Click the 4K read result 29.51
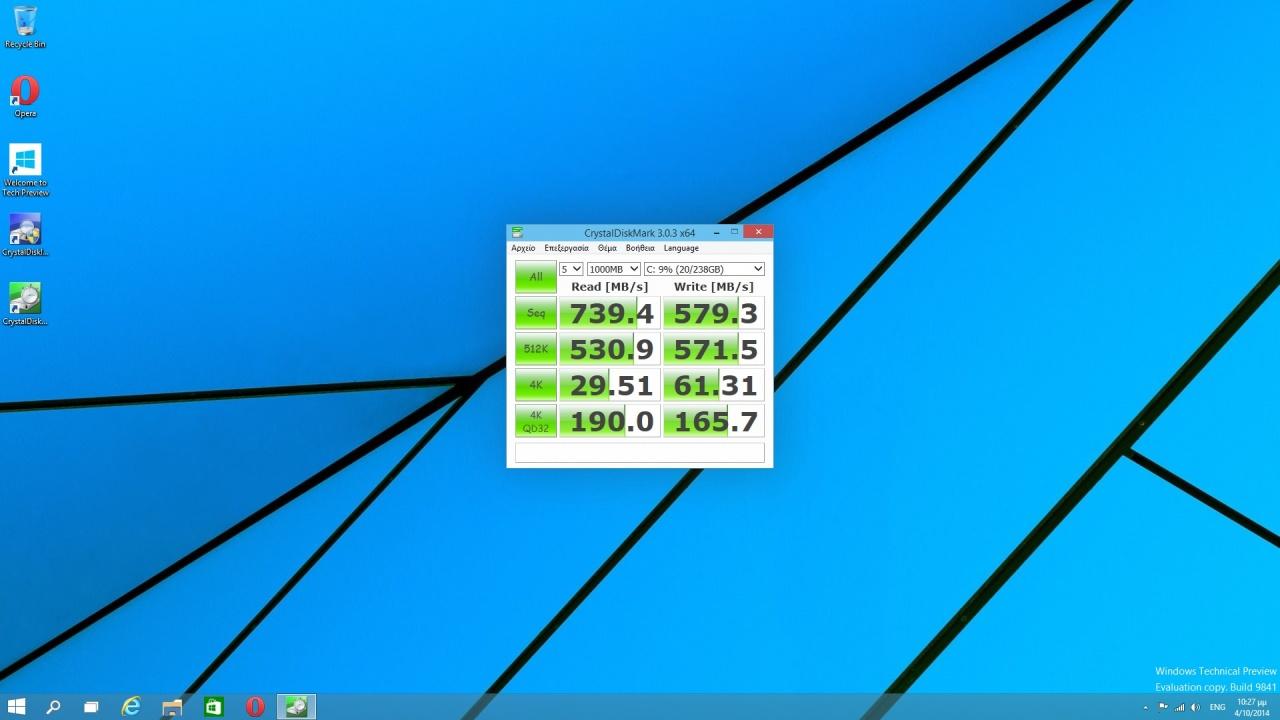This screenshot has width=1280, height=720. pos(610,385)
